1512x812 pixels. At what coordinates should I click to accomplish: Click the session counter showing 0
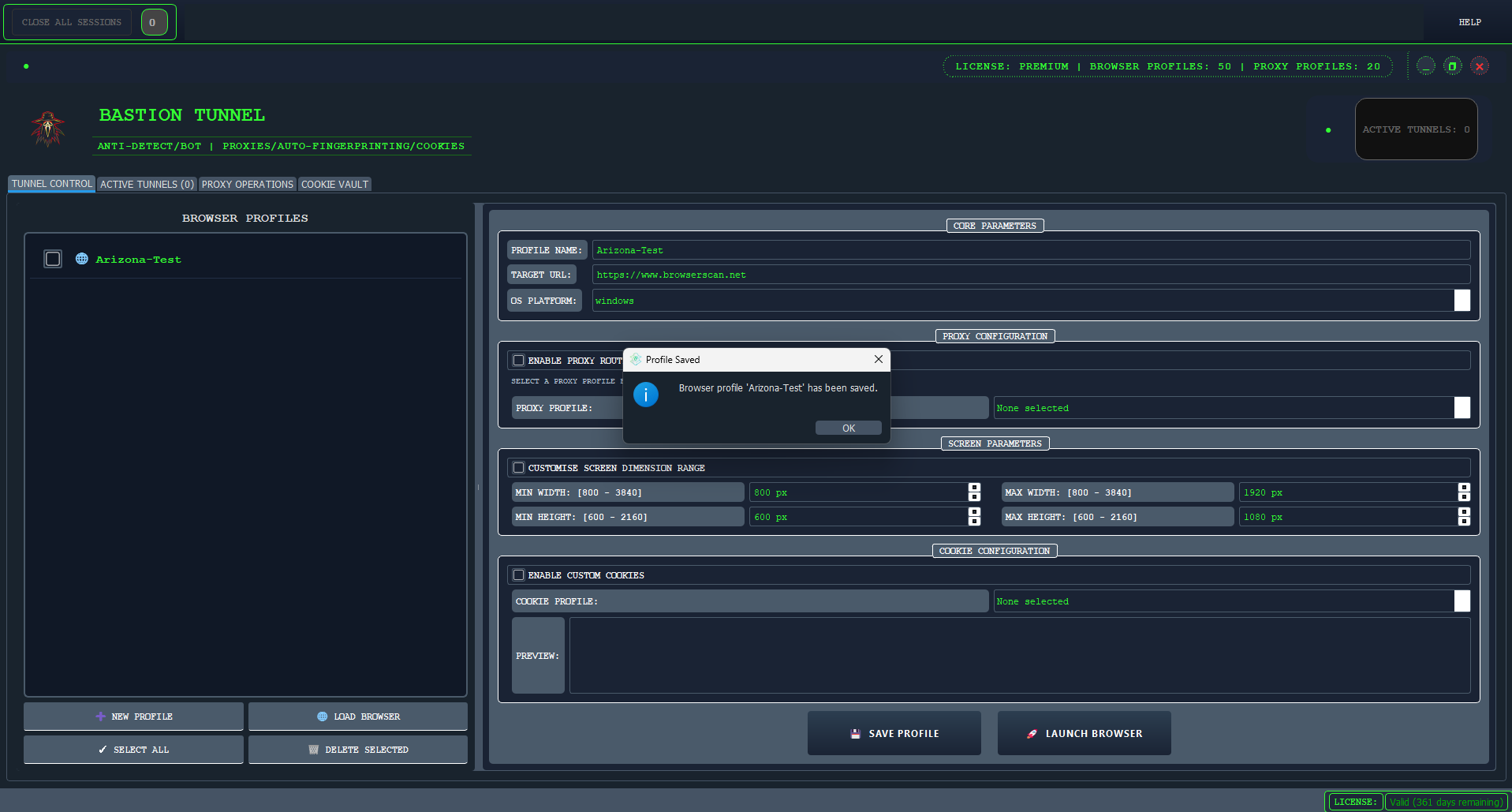point(154,22)
